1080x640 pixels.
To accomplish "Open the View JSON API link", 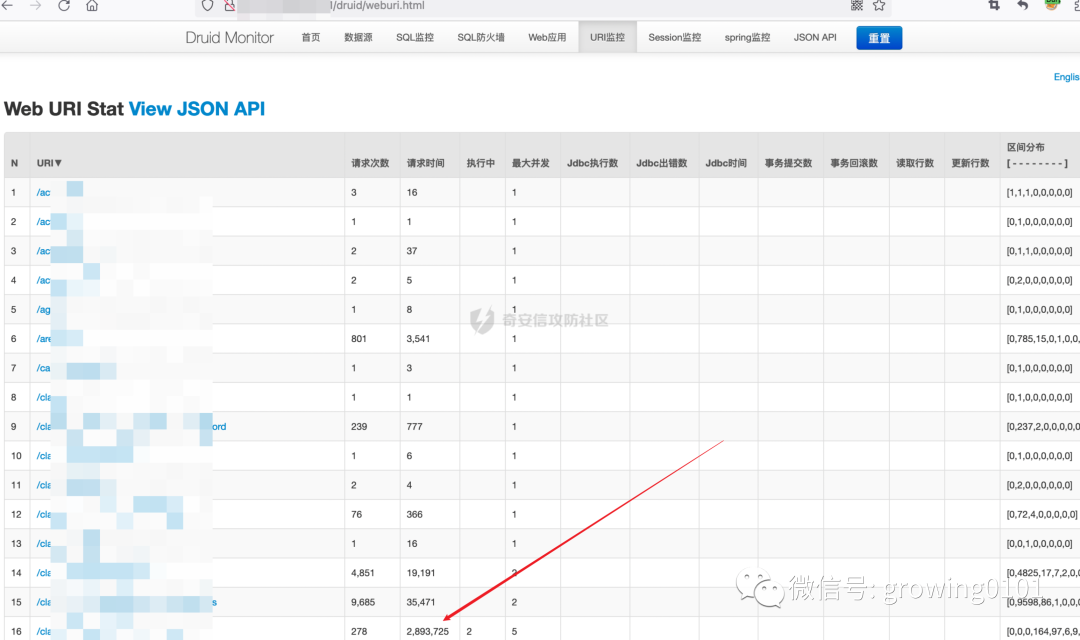I will pyautogui.click(x=197, y=109).
